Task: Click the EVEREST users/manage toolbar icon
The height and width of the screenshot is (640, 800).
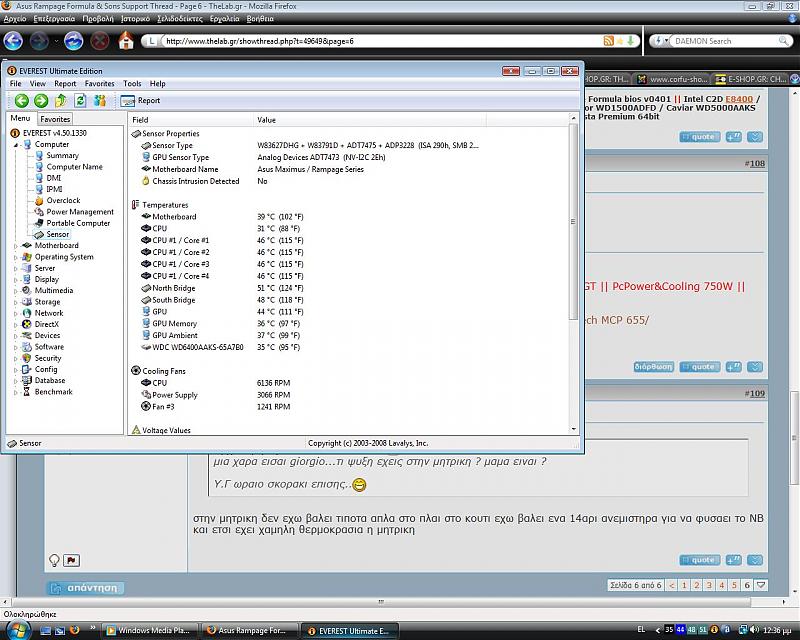Action: 100,101
